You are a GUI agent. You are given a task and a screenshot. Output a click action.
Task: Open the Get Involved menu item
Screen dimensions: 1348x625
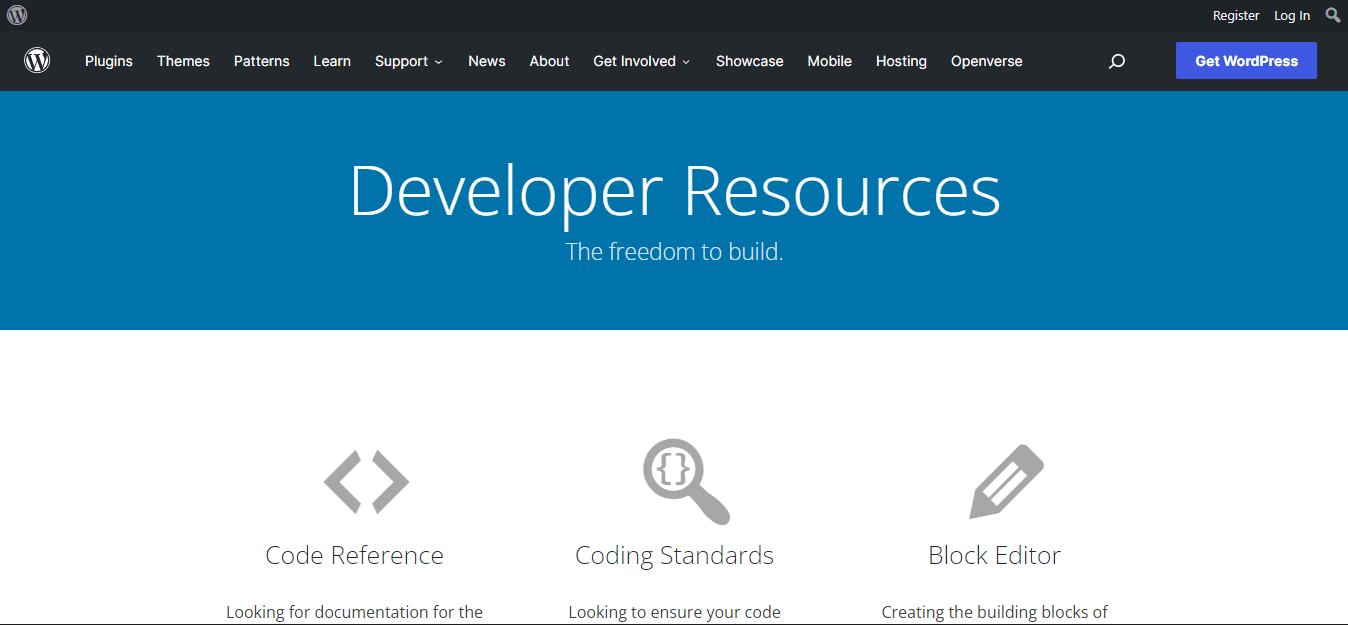[x=634, y=61]
